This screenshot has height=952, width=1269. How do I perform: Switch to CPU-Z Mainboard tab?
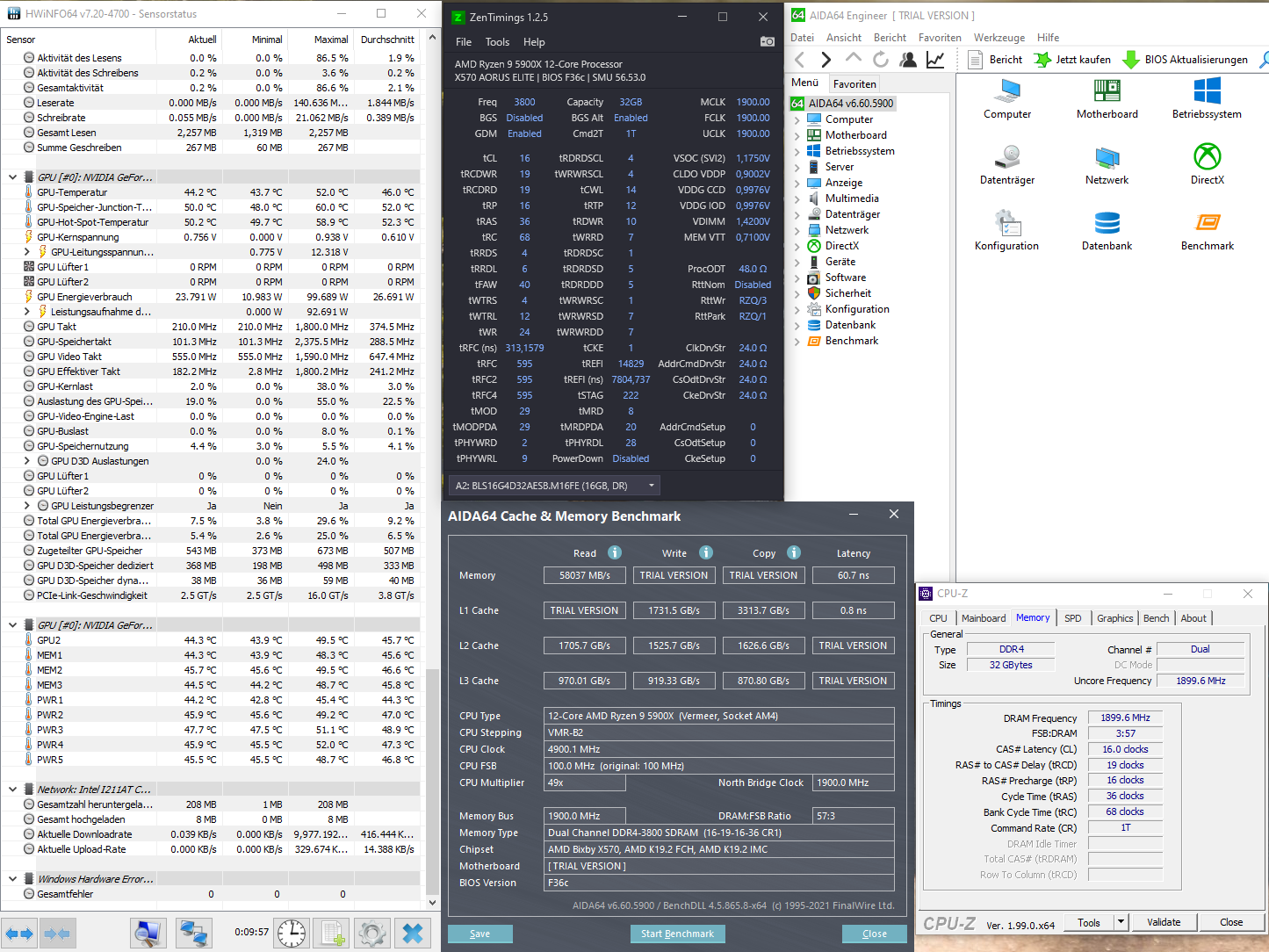pyautogui.click(x=984, y=618)
